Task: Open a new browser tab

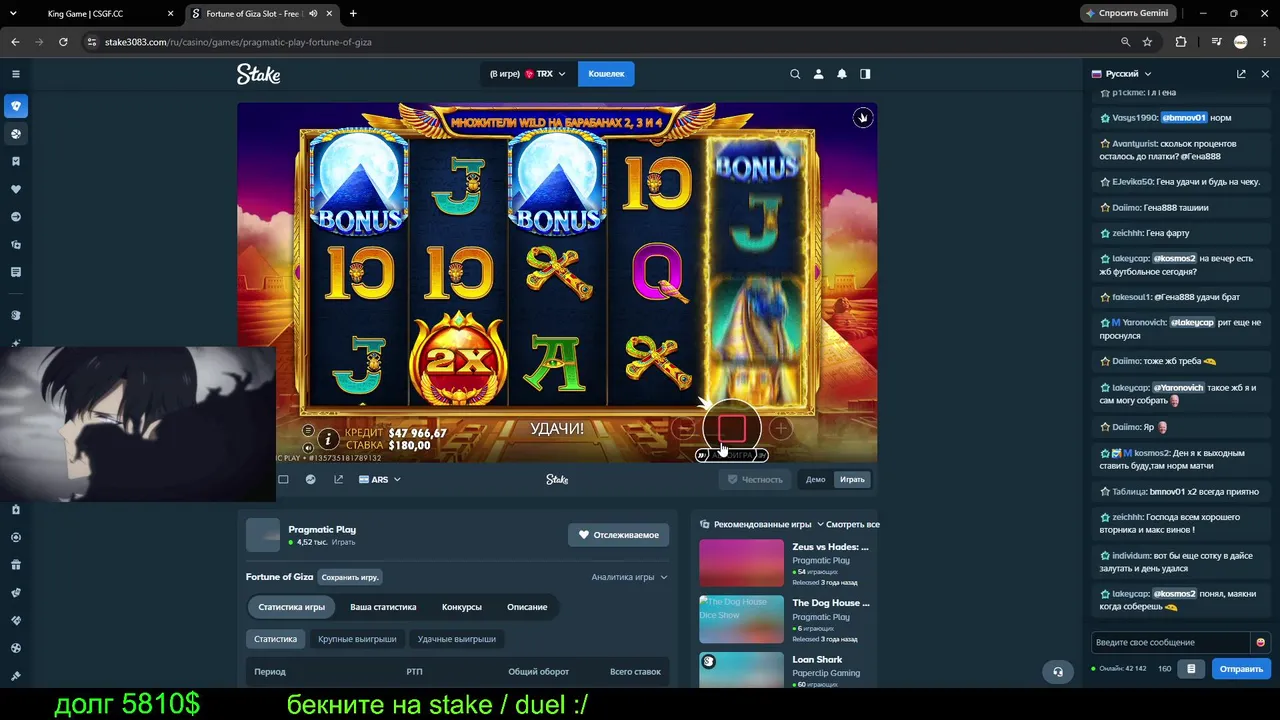Action: pyautogui.click(x=353, y=14)
